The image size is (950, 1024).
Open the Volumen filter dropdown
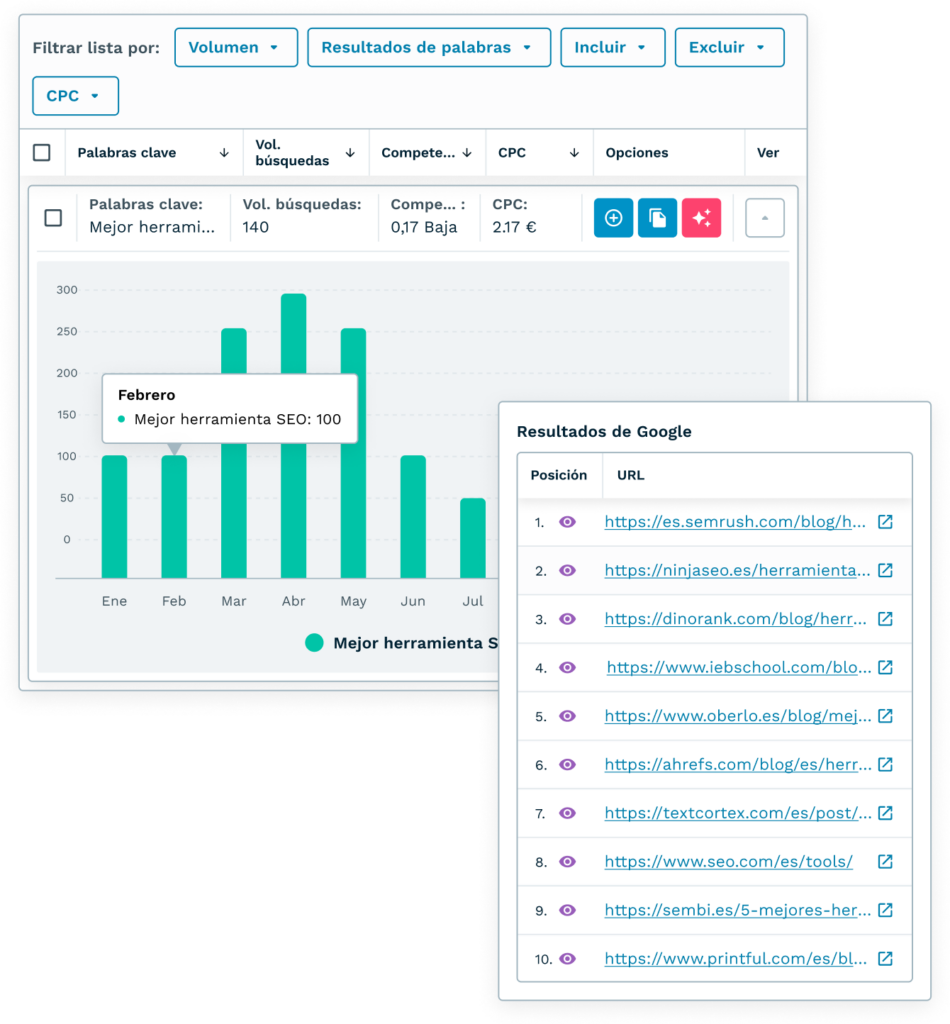(x=236, y=47)
